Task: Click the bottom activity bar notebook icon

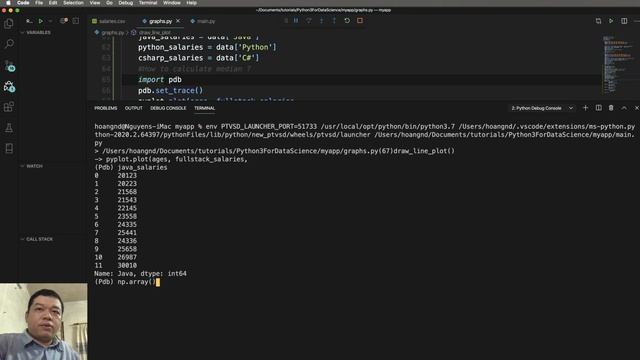Action: pyautogui.click(x=9, y=148)
